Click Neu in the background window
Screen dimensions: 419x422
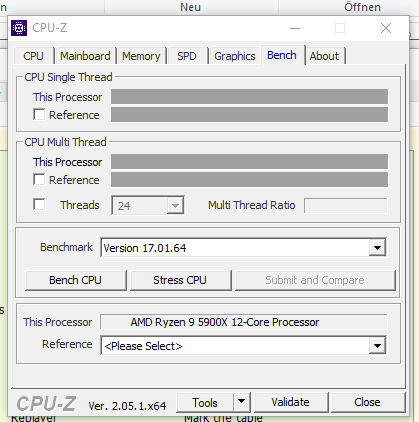click(x=191, y=7)
